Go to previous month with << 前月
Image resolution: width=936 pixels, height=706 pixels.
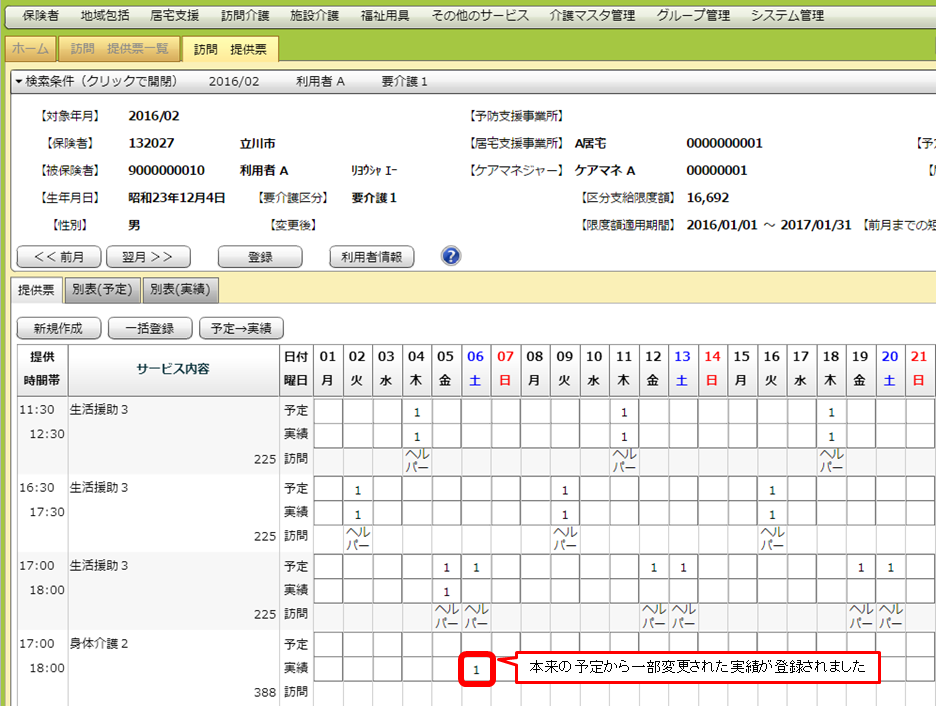[58, 257]
